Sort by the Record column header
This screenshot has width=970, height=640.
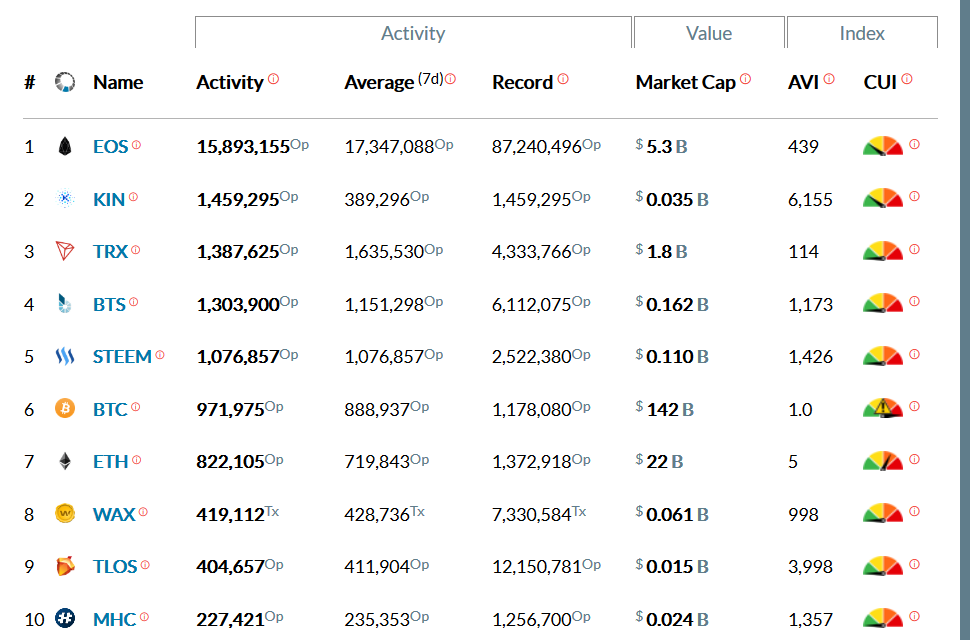click(x=522, y=82)
